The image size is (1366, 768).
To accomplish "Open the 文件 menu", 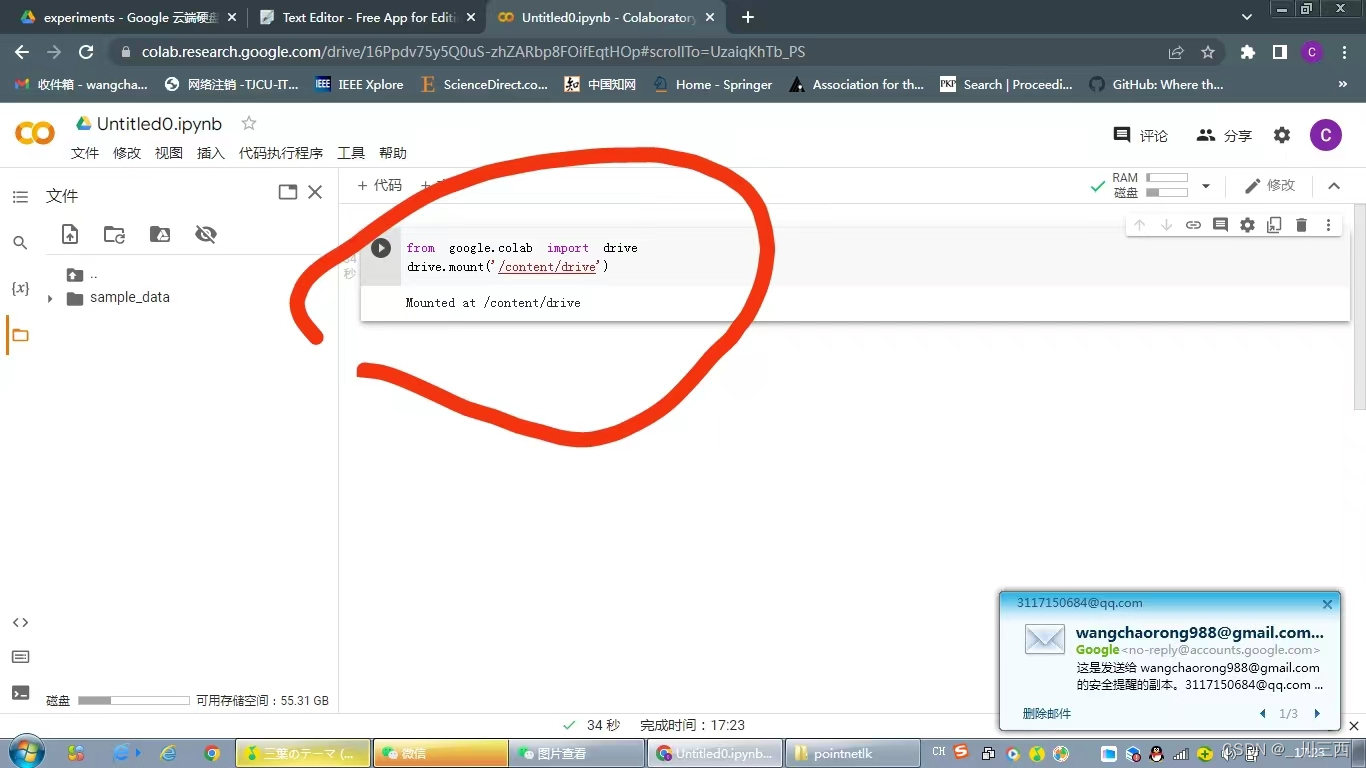I will point(85,153).
